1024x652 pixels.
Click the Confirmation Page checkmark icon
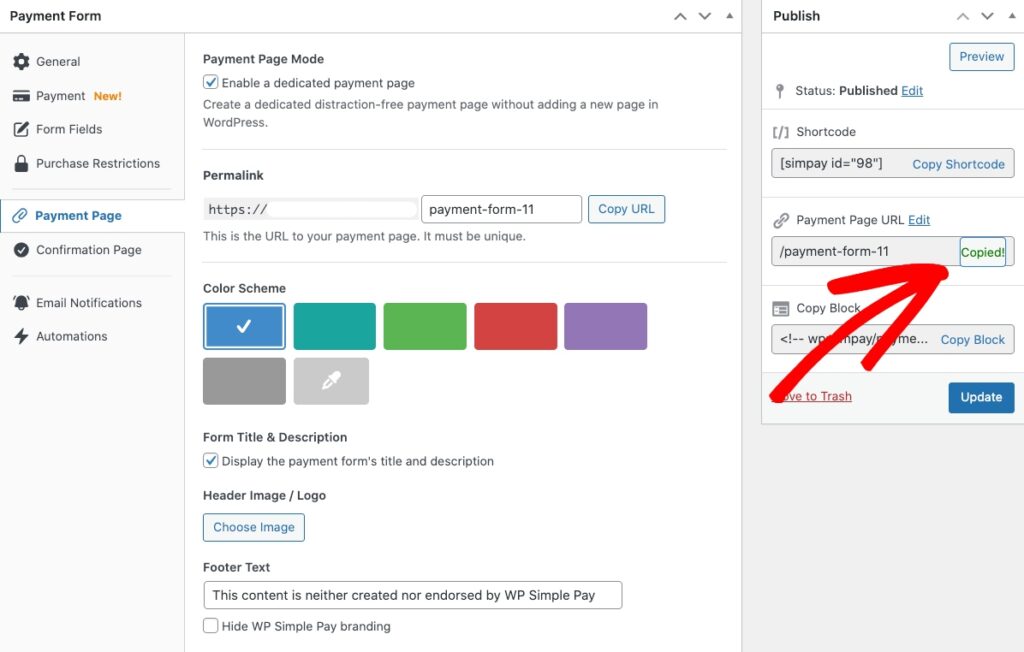(21, 250)
